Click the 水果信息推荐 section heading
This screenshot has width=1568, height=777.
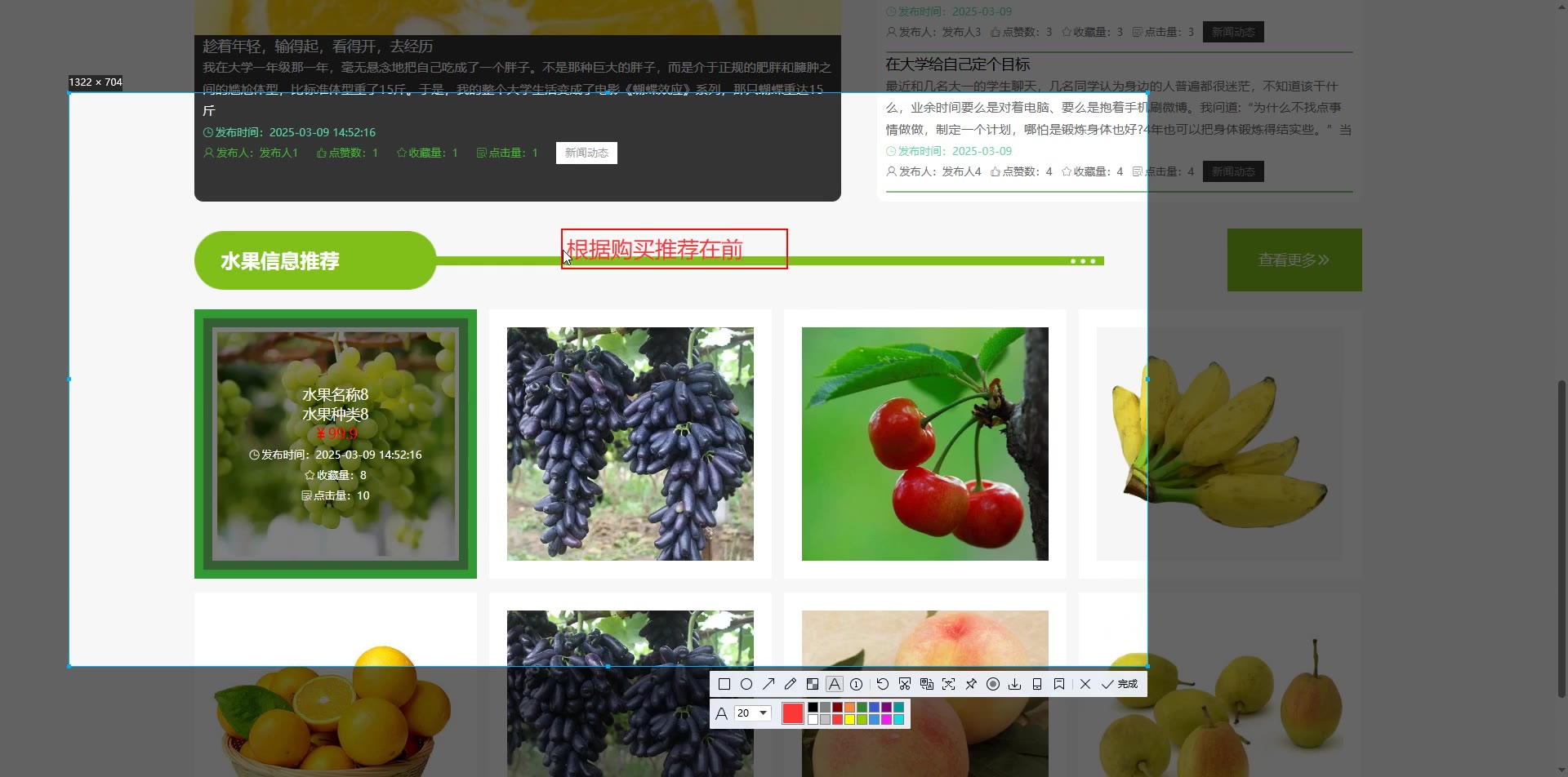tap(280, 261)
